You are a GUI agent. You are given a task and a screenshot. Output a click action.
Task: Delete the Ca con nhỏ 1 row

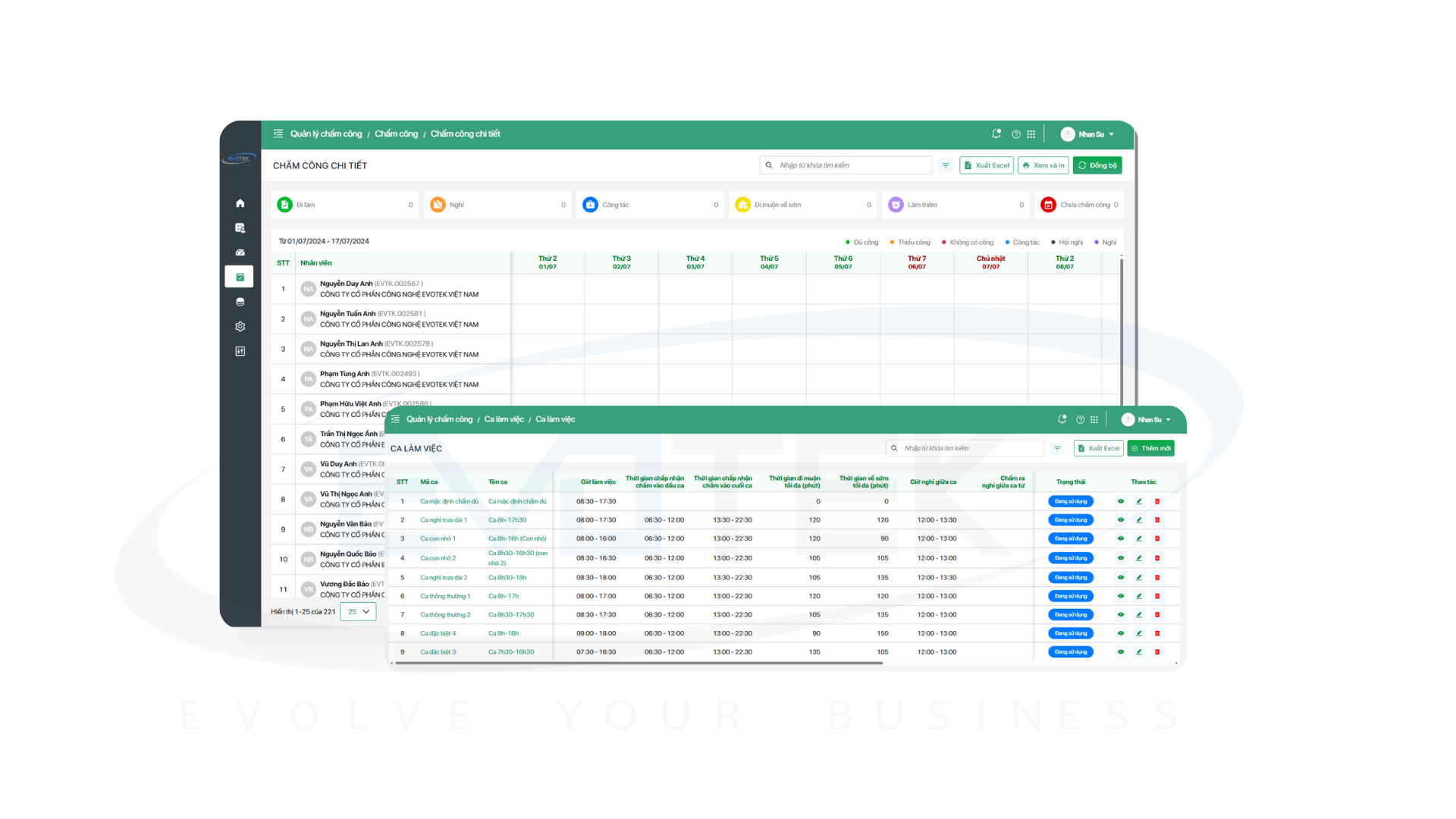[1157, 538]
